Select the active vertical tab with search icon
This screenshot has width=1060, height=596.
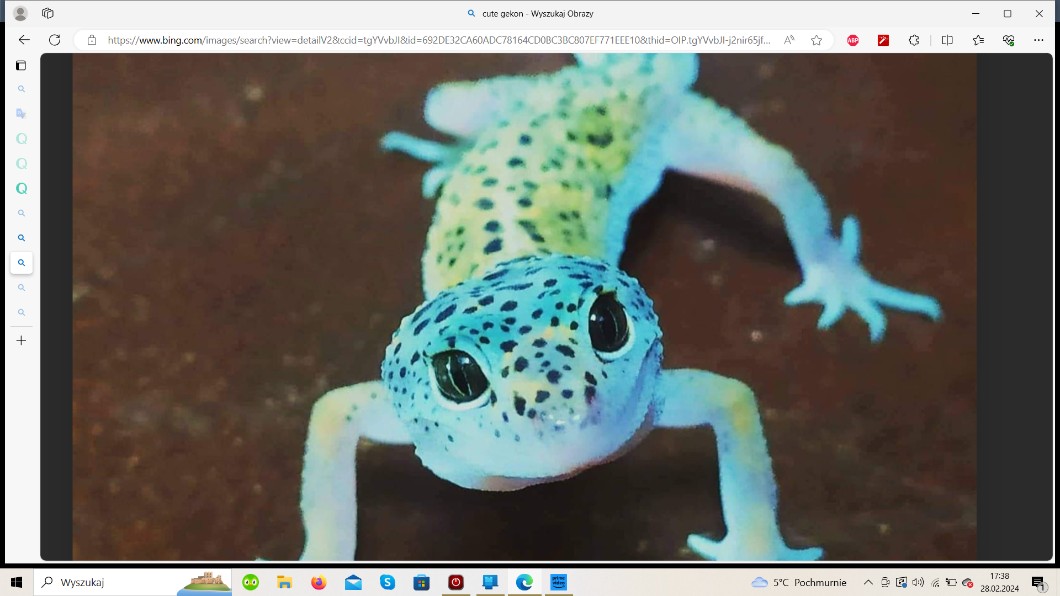[x=21, y=263]
